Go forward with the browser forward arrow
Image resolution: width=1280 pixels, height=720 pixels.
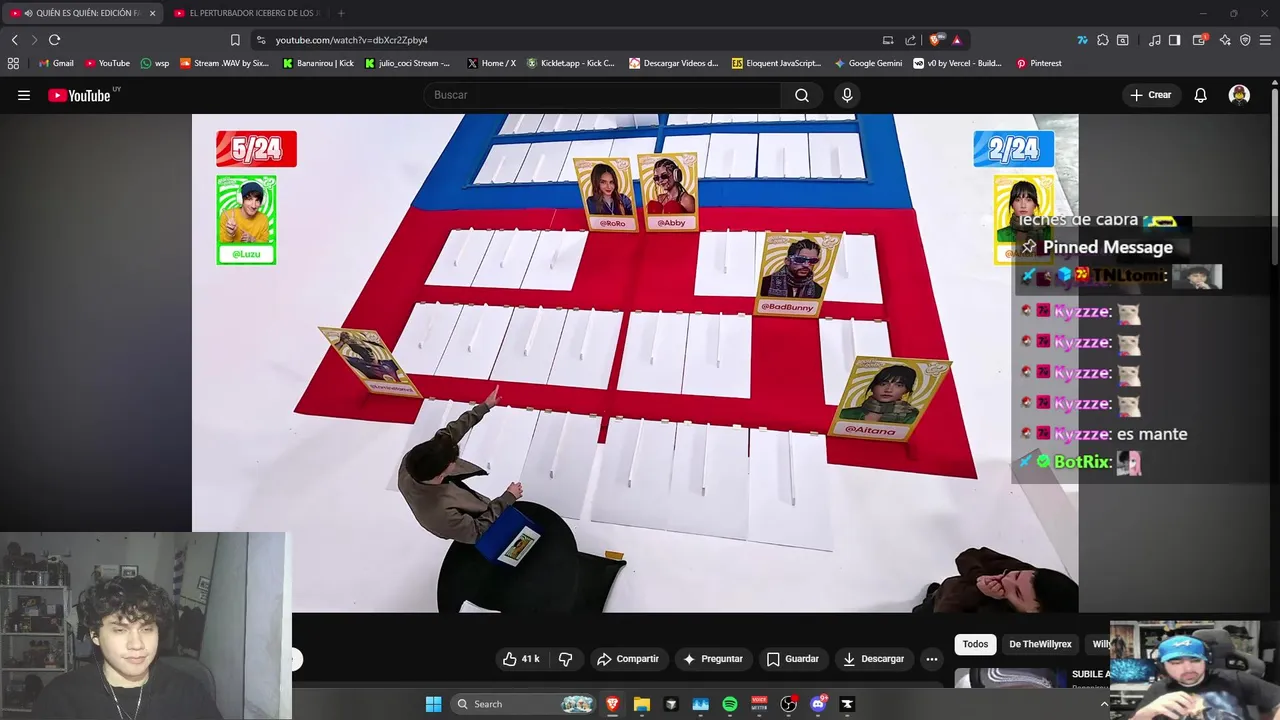coord(34,40)
